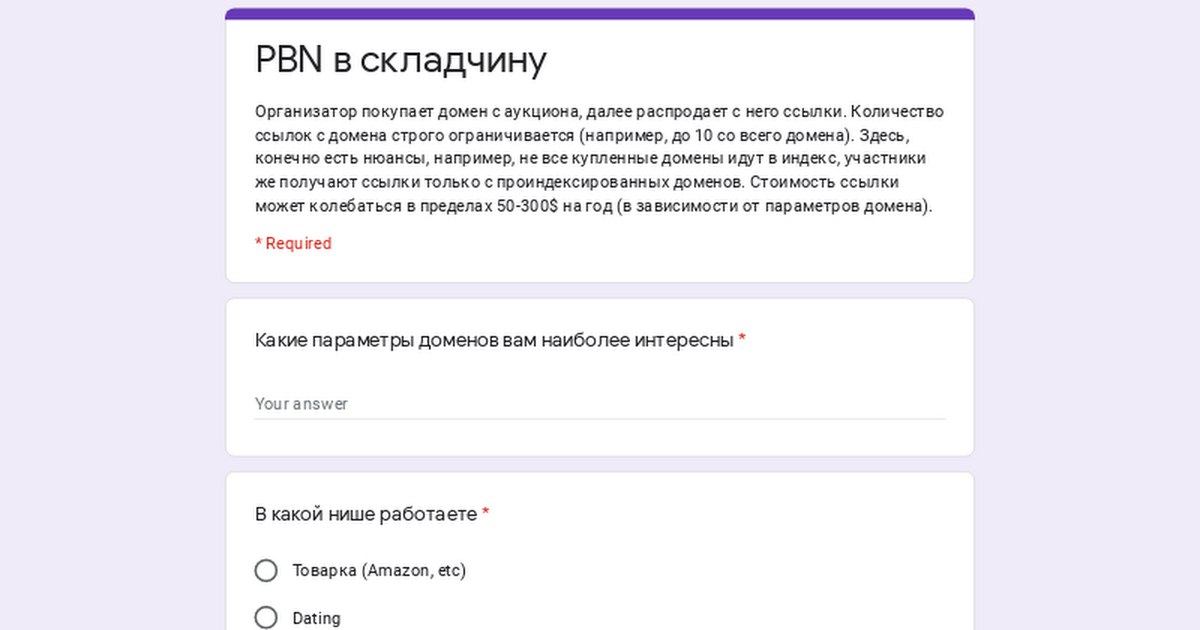Click the '* Required' notice text
Viewport: 1200px width, 630px height.
293,243
